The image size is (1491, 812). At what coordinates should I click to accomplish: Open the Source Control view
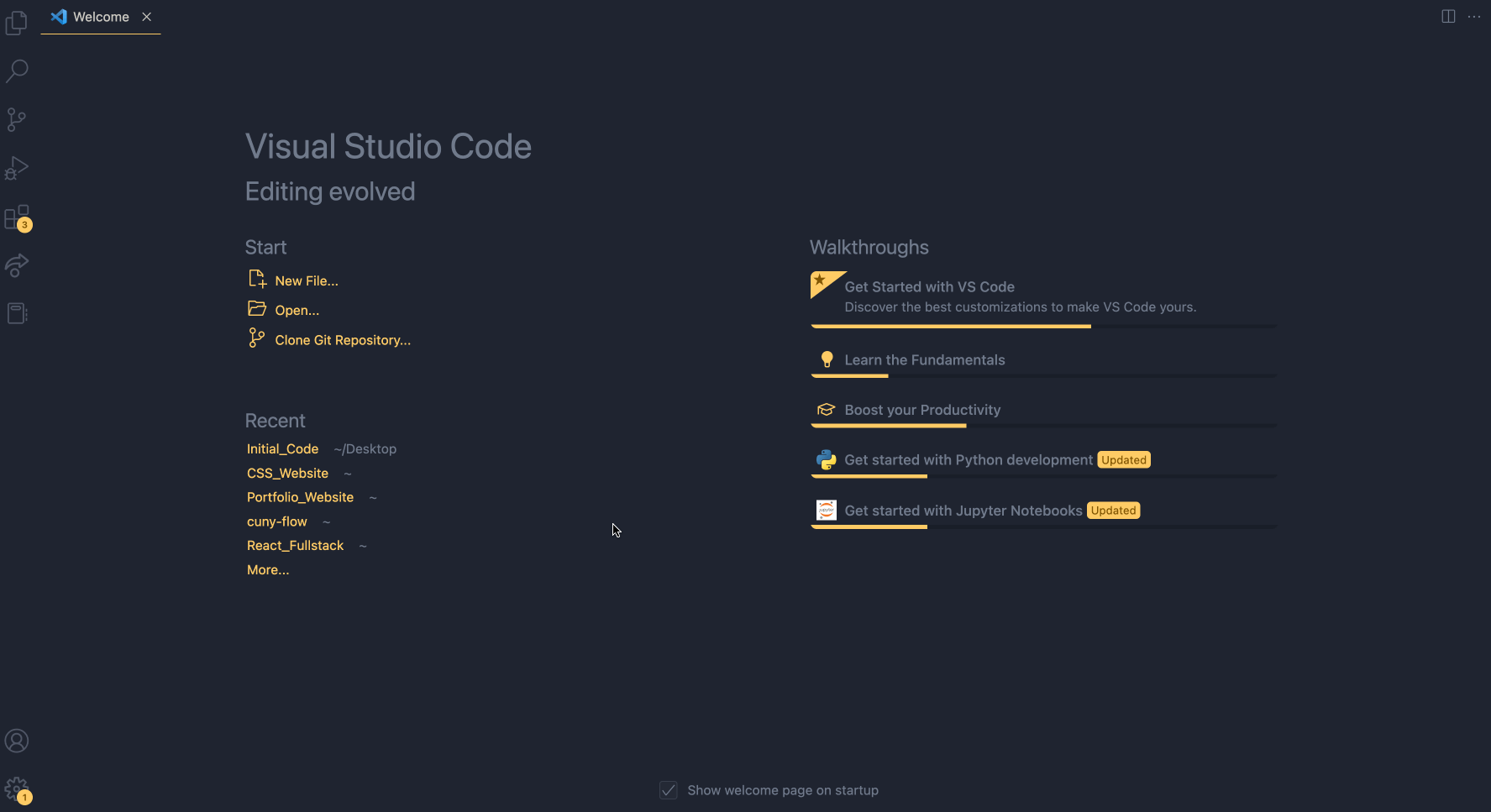pos(17,119)
